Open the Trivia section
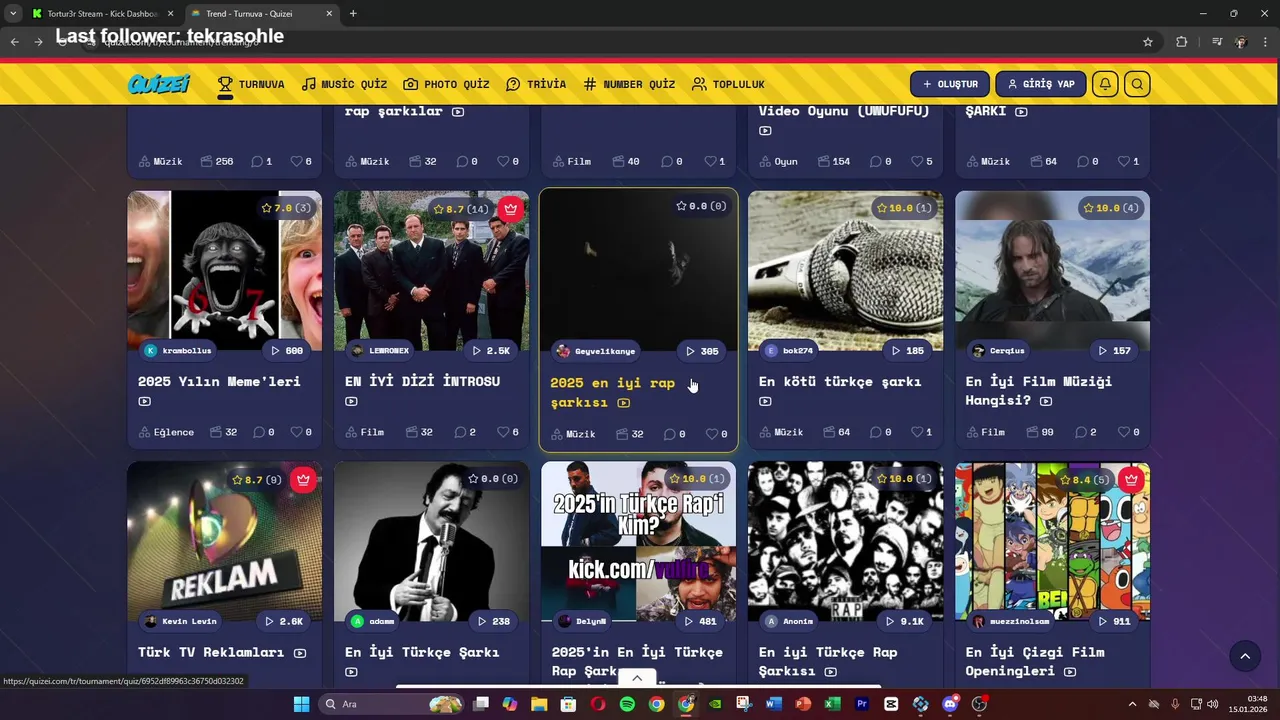 pos(536,84)
